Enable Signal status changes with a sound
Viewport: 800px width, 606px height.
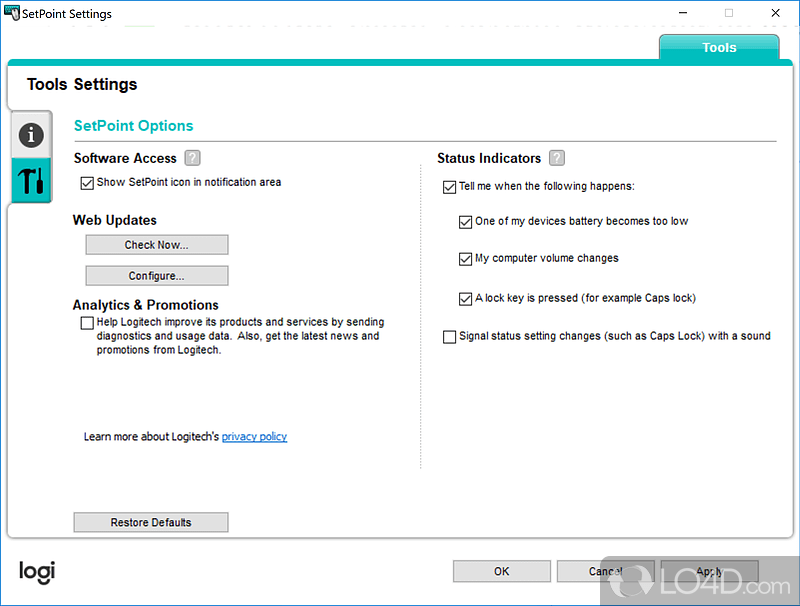tap(449, 337)
